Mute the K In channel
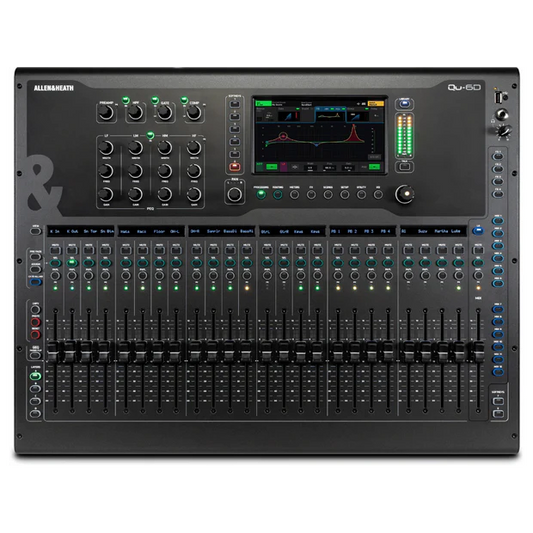Image resolution: width=533 pixels, height=533 pixels. pos(55,251)
